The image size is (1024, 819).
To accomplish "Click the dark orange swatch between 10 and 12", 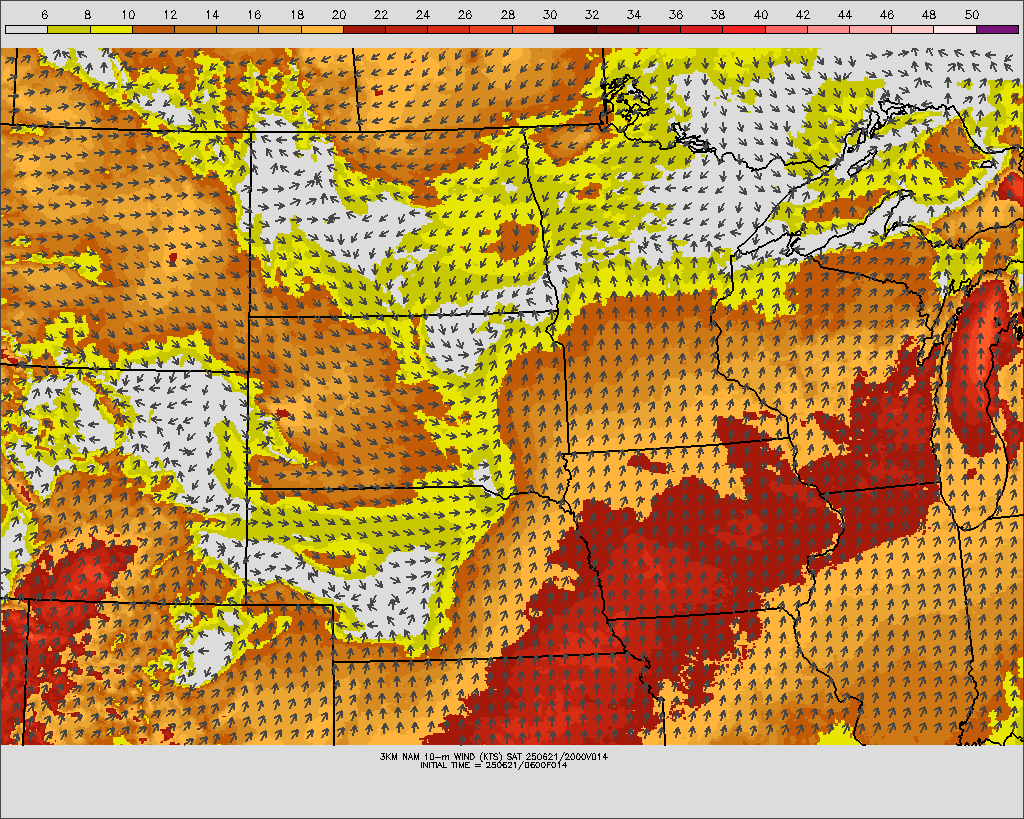I will click(x=153, y=29).
